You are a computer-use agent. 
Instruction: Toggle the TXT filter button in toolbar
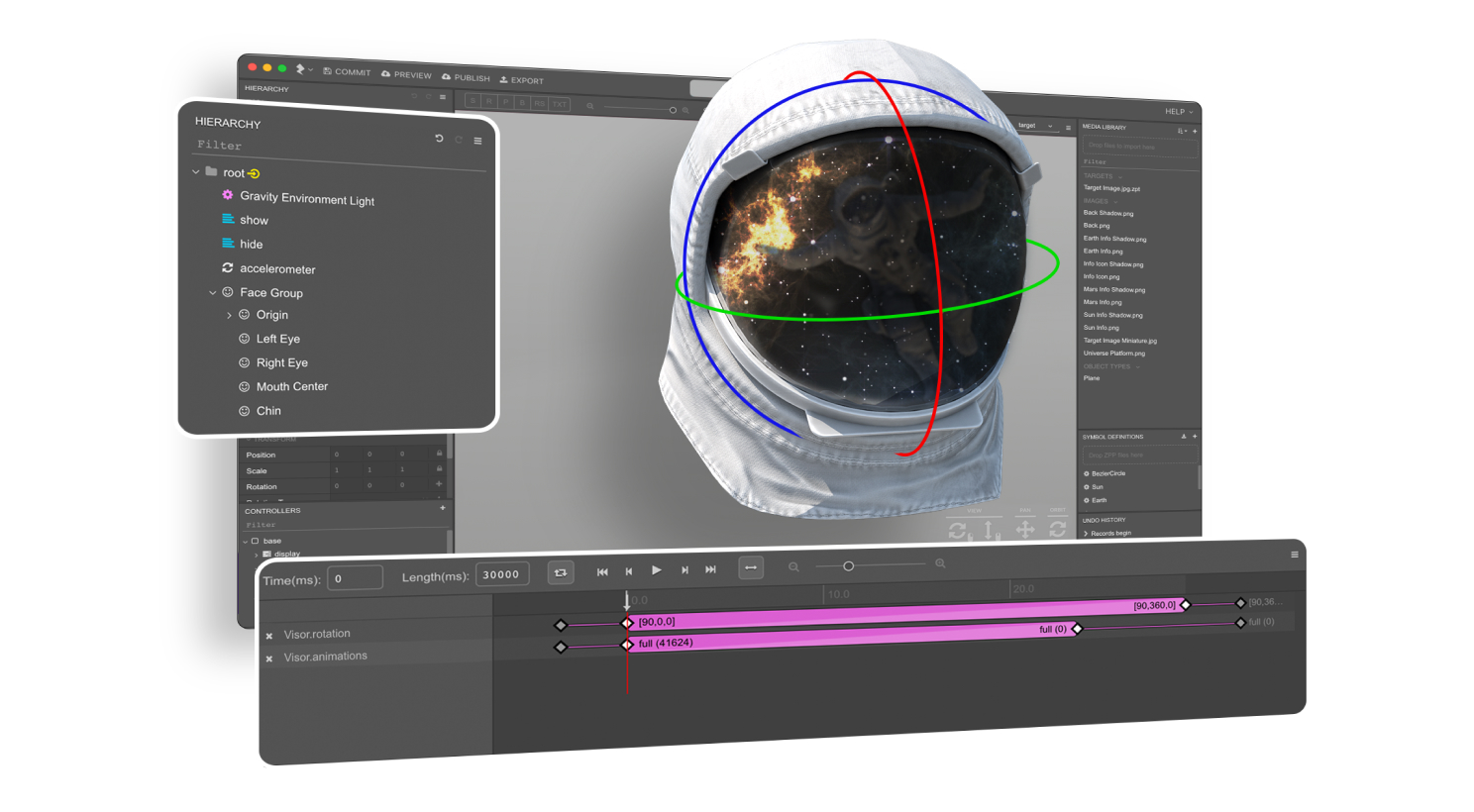(x=561, y=103)
